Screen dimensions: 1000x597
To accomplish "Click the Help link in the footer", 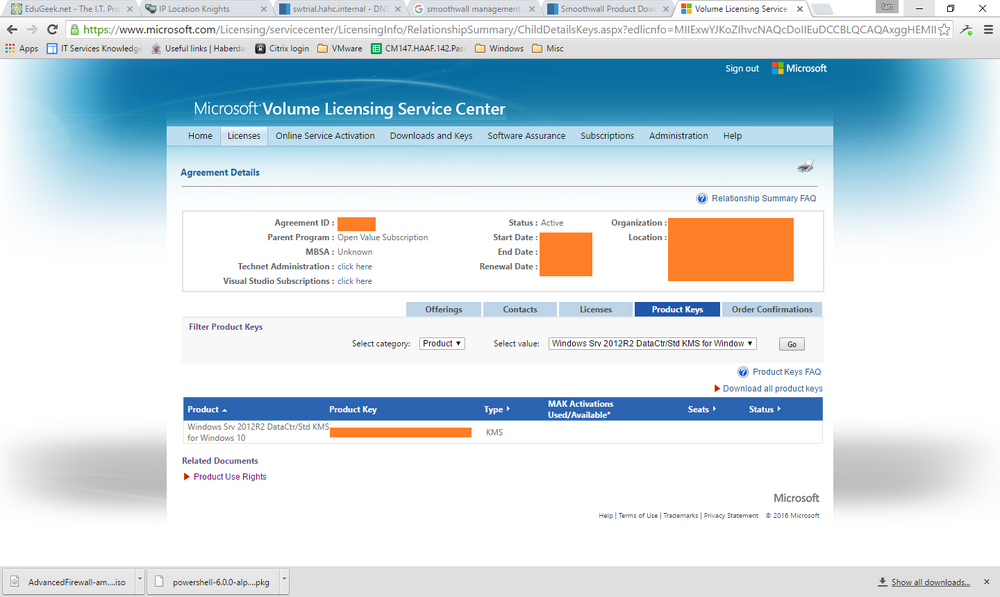I will pyautogui.click(x=605, y=515).
